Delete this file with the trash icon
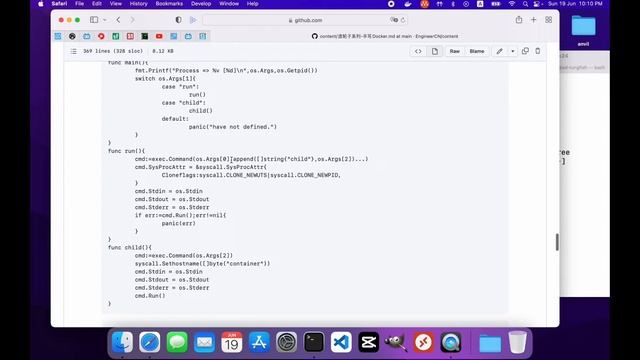Viewport: 640px width, 360px height. coord(538,51)
